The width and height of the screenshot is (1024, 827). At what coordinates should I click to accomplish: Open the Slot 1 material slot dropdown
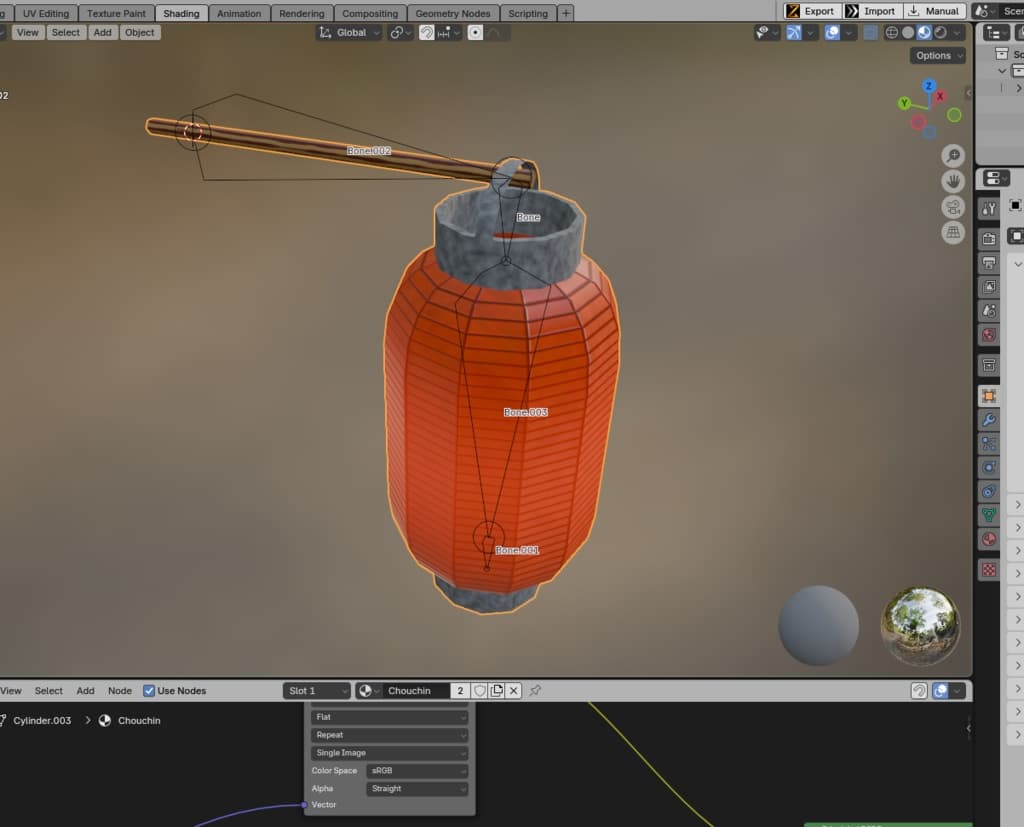pos(316,691)
